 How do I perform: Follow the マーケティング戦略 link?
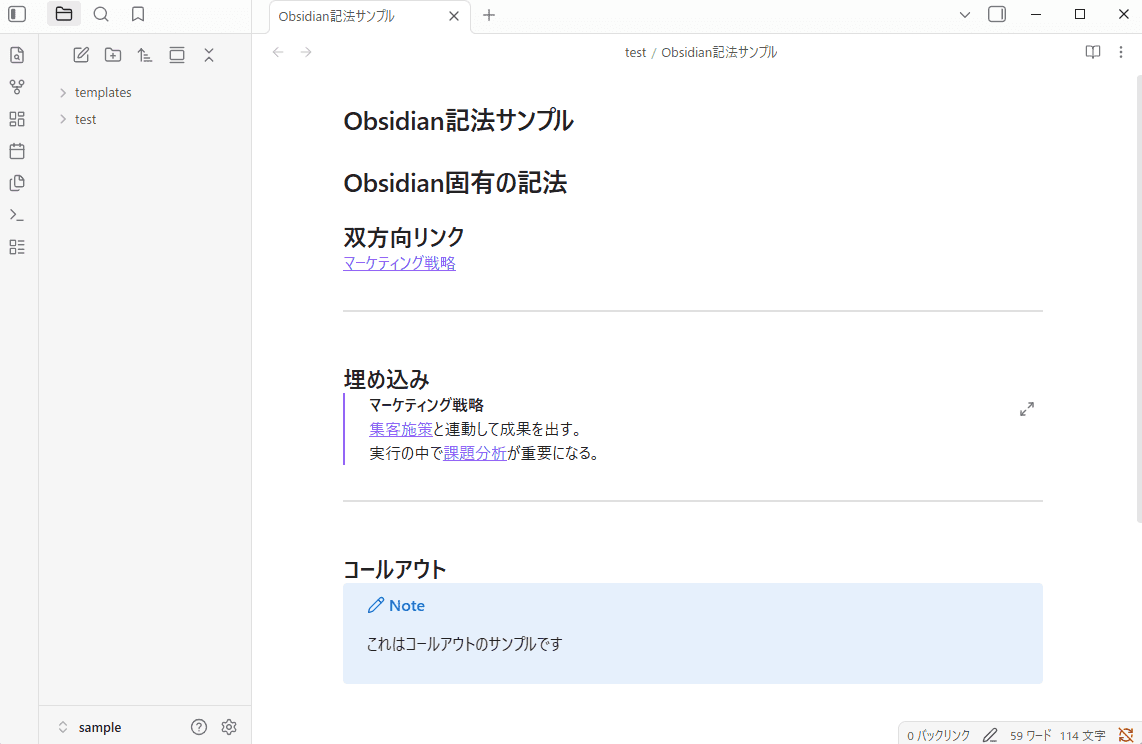(398, 263)
